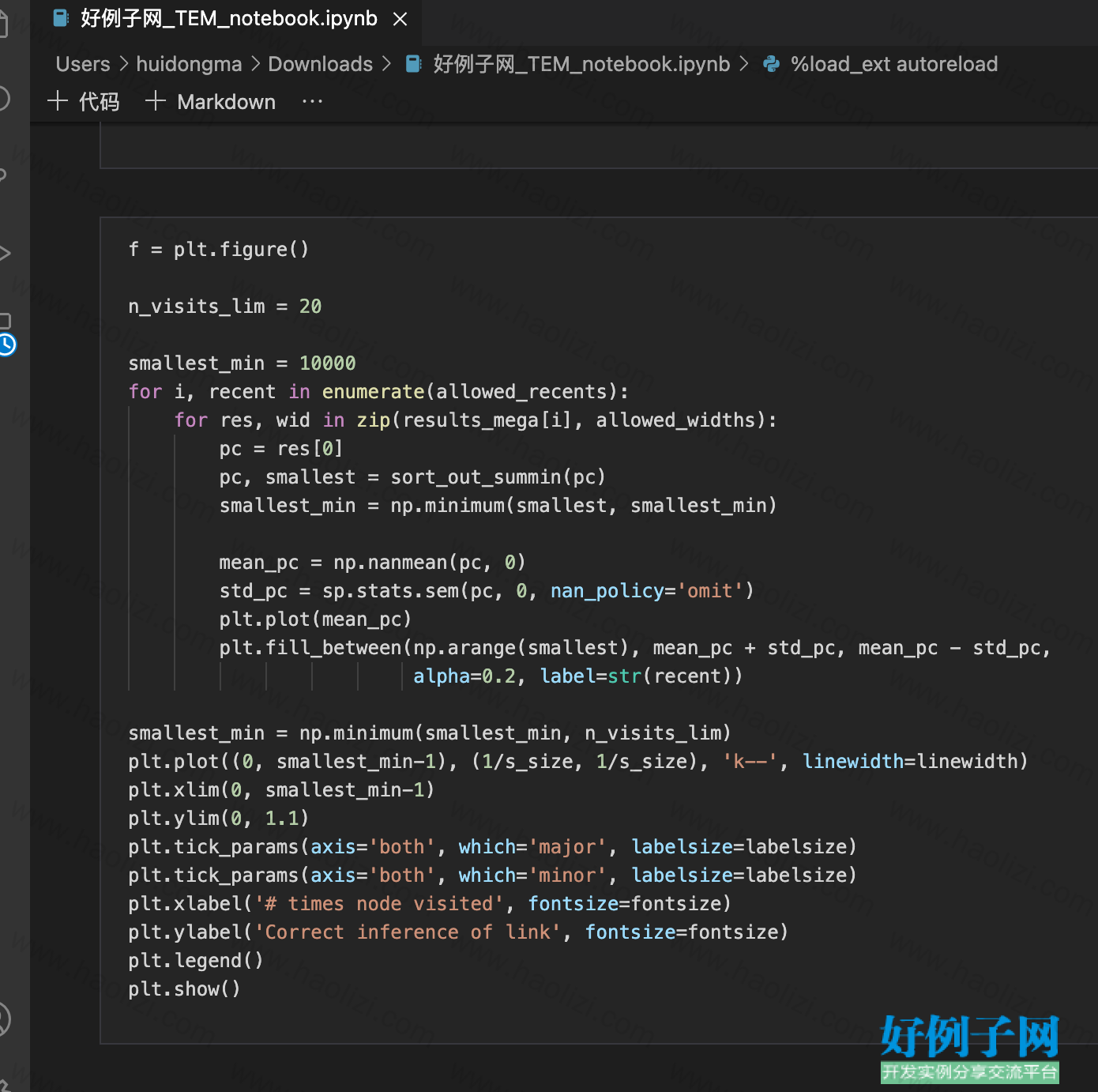Screen dimensions: 1098x1092
Task: Click the plt.ylabel 'Correct inference of link' line
Action: click(458, 932)
